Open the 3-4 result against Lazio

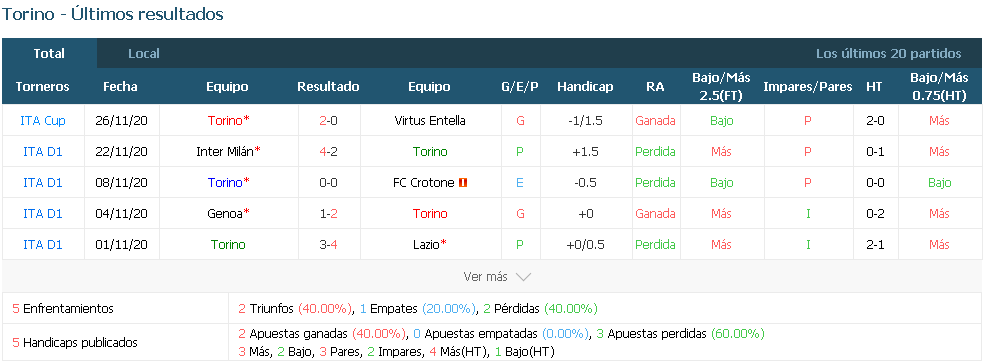pyautogui.click(x=328, y=244)
